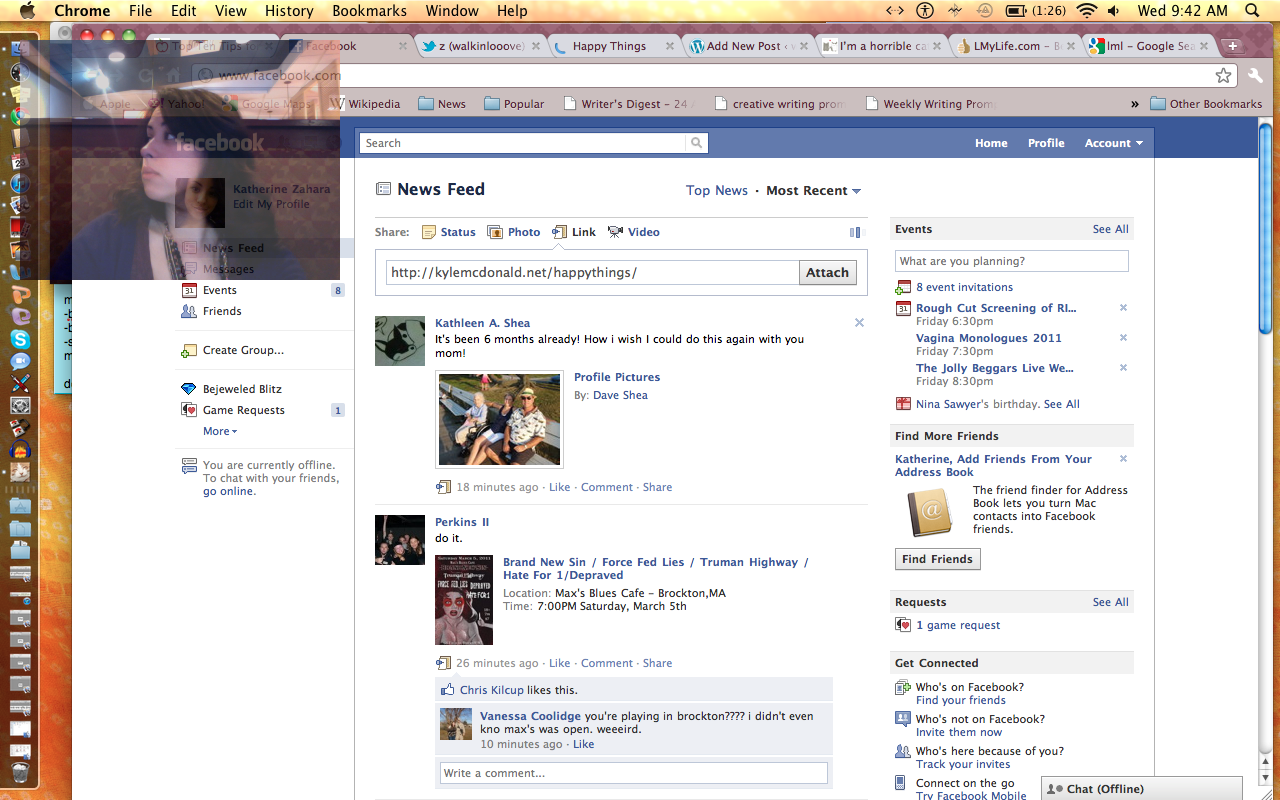Expand the Most Recent feed dropdown
The height and width of the screenshot is (800, 1280).
point(813,191)
